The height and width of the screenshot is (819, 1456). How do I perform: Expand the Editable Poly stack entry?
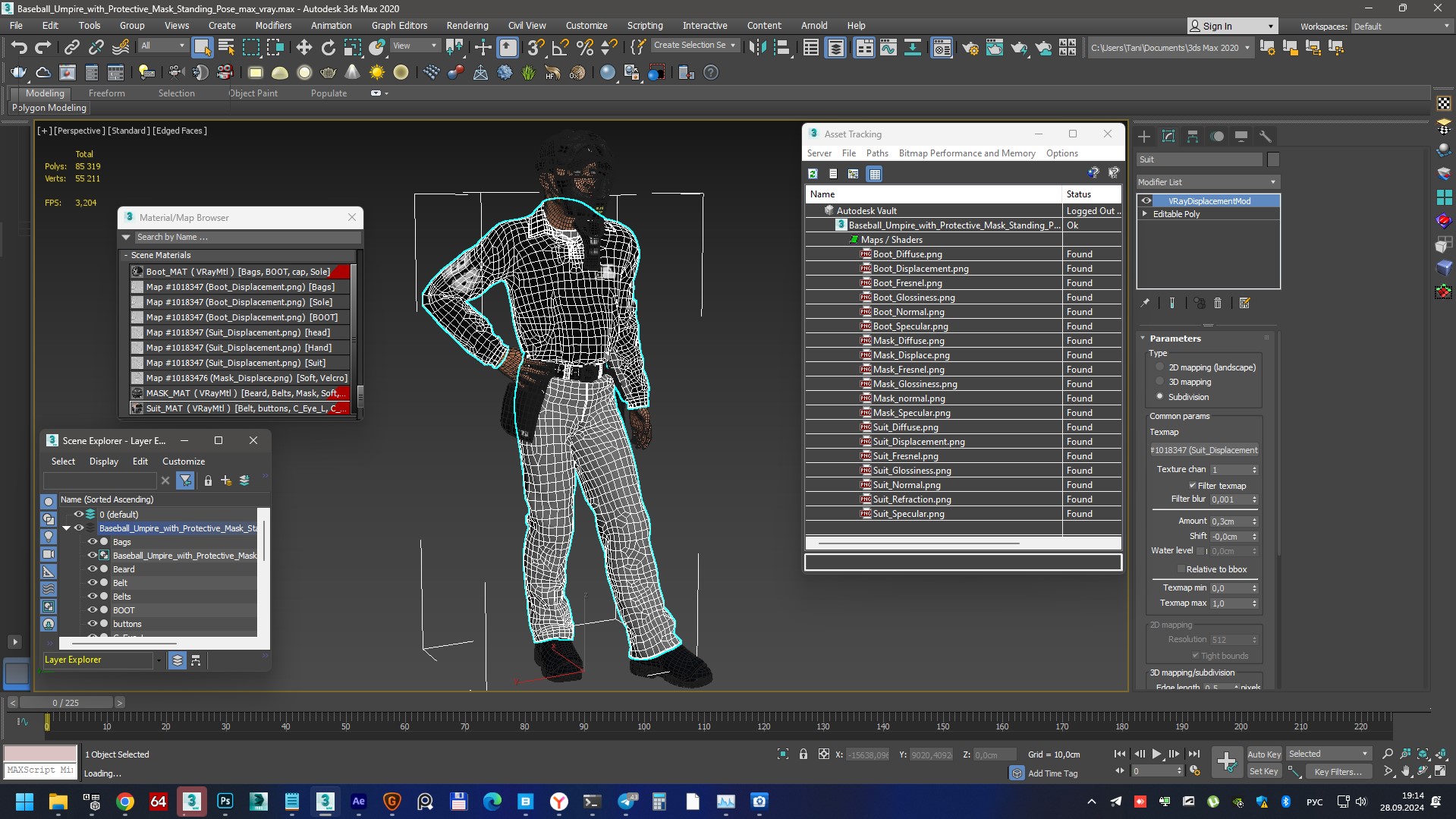1145,214
